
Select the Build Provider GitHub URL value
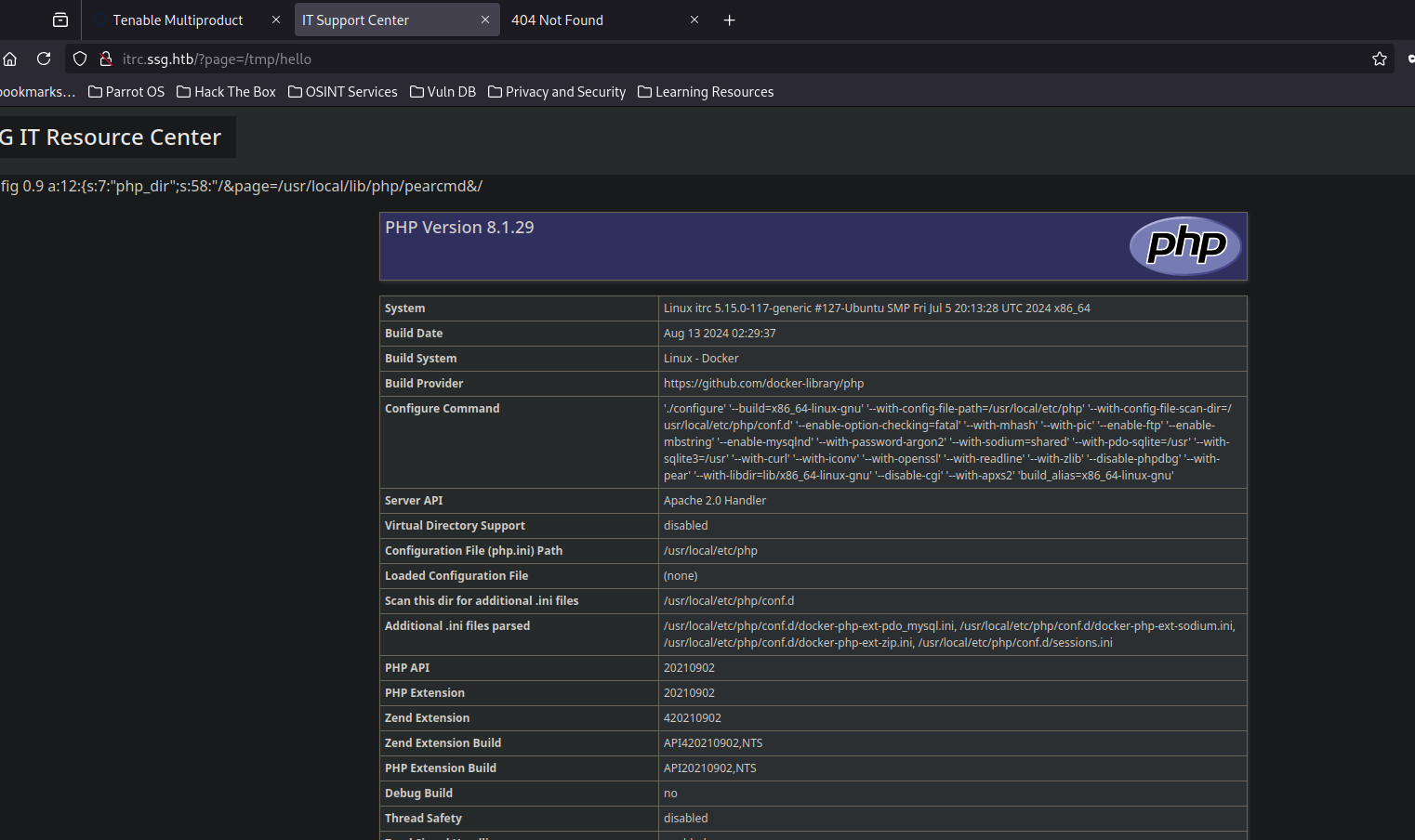click(x=763, y=384)
